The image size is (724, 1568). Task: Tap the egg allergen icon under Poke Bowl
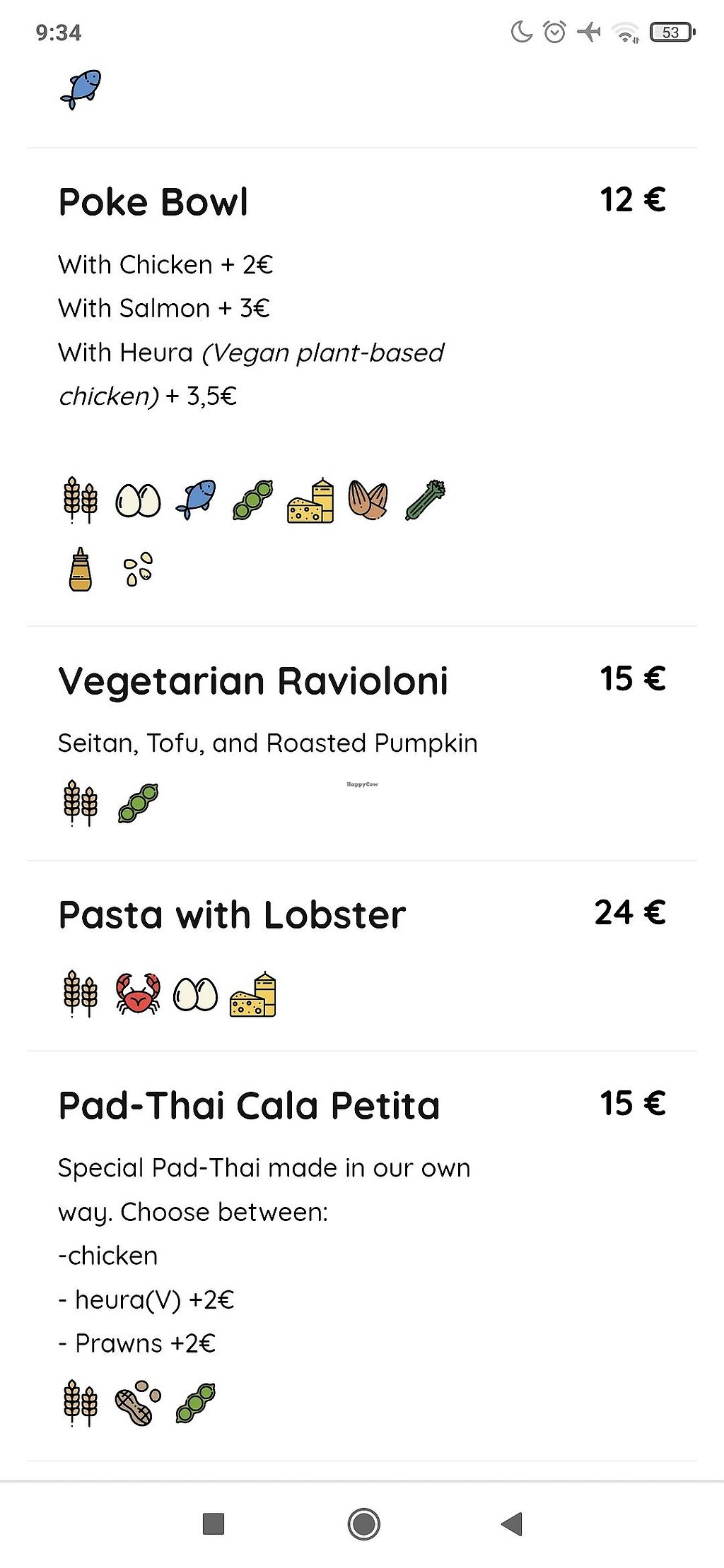(138, 501)
